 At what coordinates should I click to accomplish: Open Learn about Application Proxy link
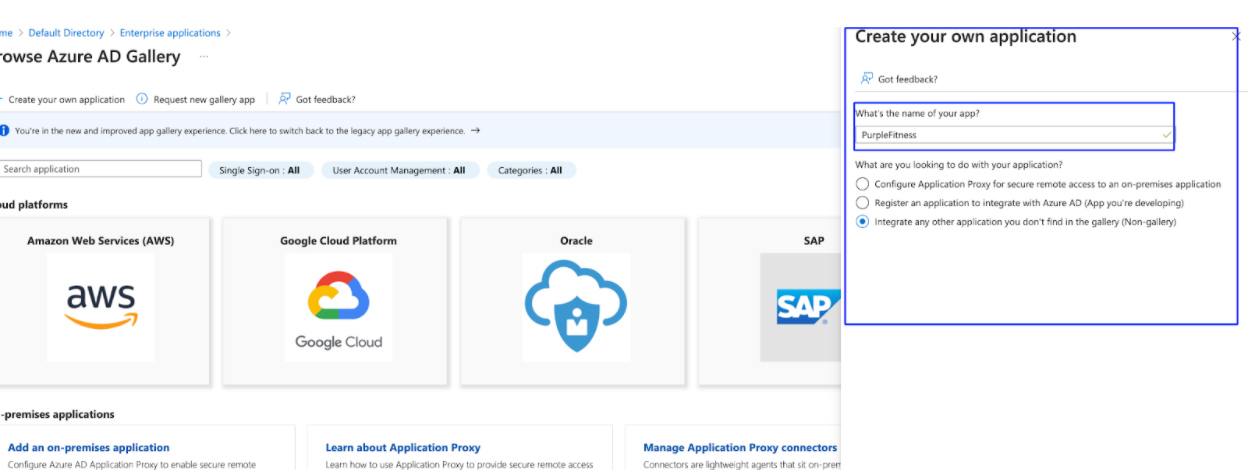click(x=403, y=448)
